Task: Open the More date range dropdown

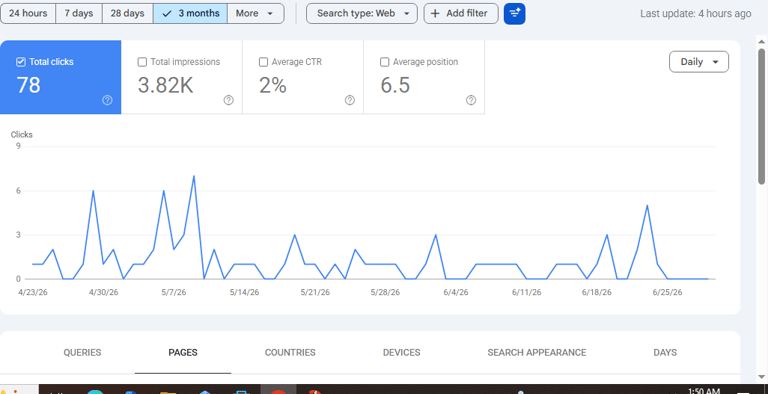Action: (255, 13)
